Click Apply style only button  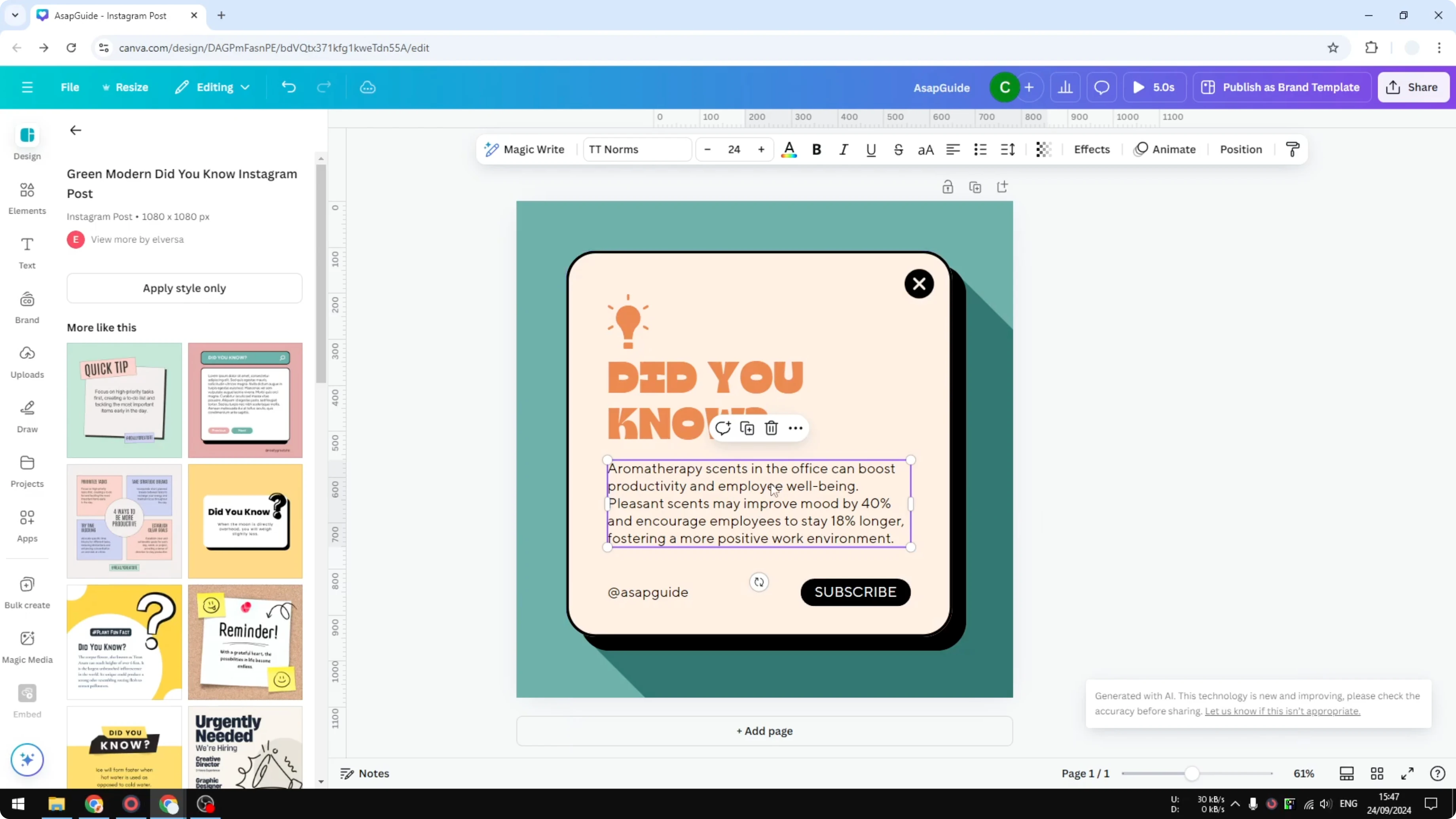click(184, 288)
